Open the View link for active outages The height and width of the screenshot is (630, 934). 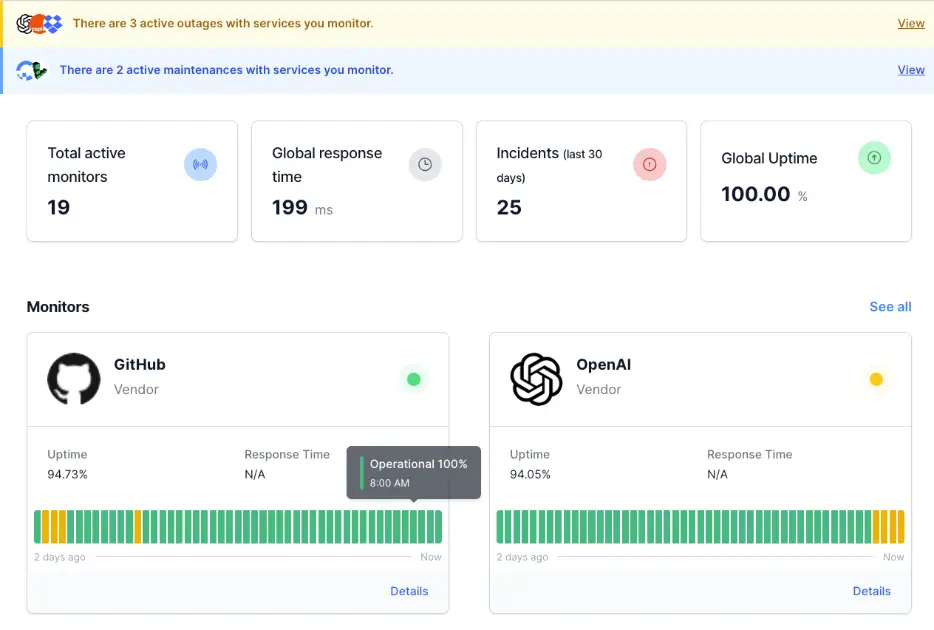tap(911, 22)
